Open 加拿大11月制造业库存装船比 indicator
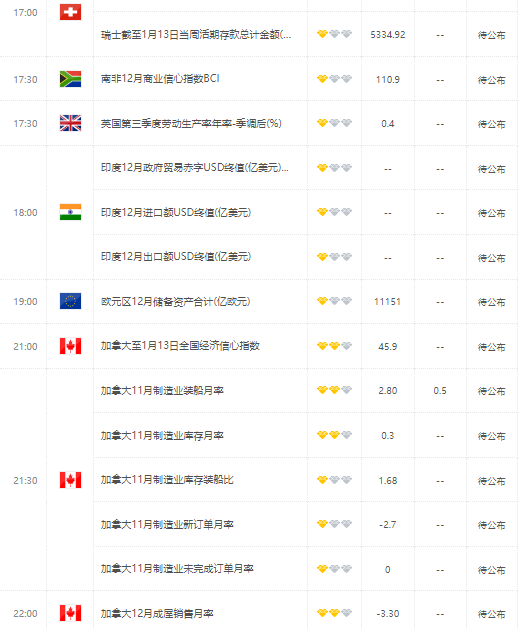This screenshot has height=630, width=518. coord(167,480)
